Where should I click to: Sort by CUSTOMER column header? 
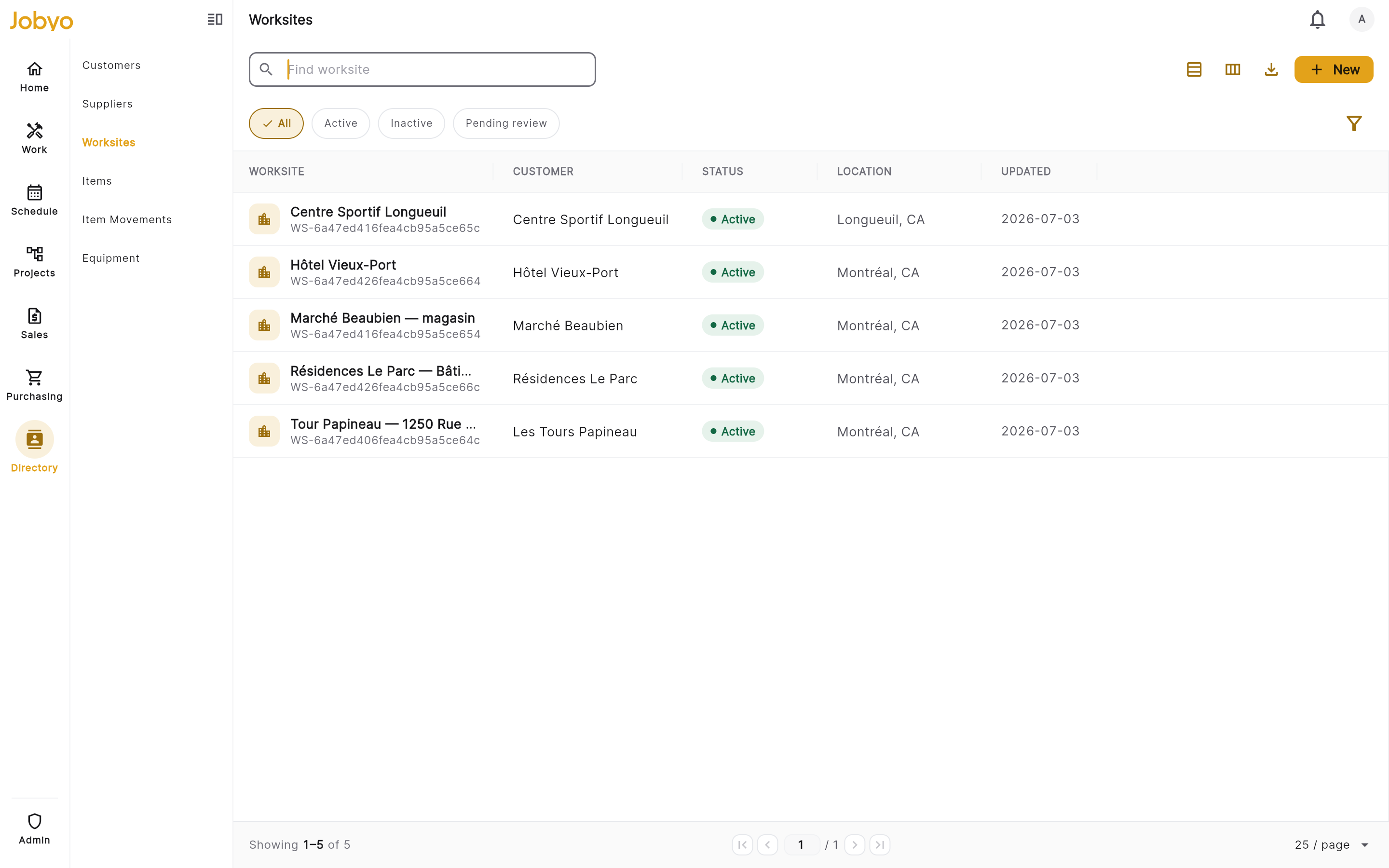[543, 172]
